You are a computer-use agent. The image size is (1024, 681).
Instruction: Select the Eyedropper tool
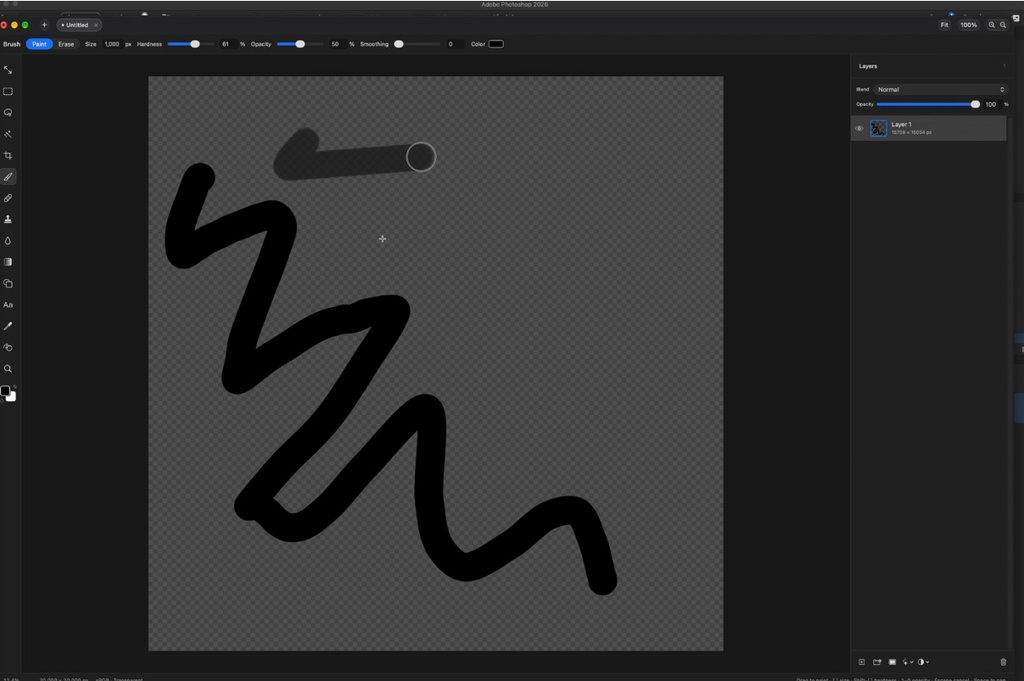pos(8,326)
